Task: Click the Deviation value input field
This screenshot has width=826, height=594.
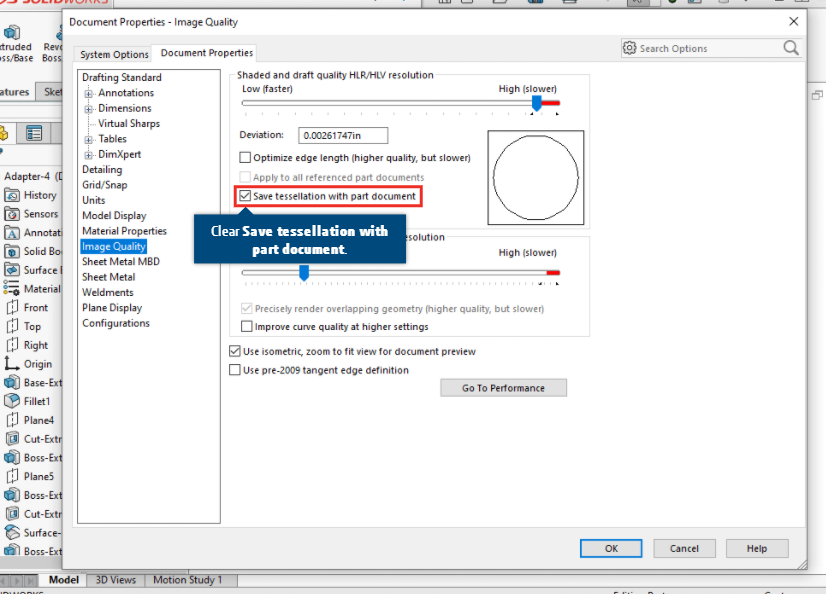Action: click(343, 135)
